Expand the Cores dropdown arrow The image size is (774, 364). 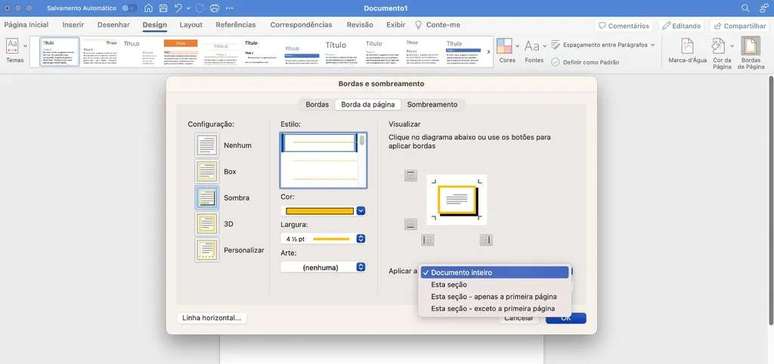point(517,46)
